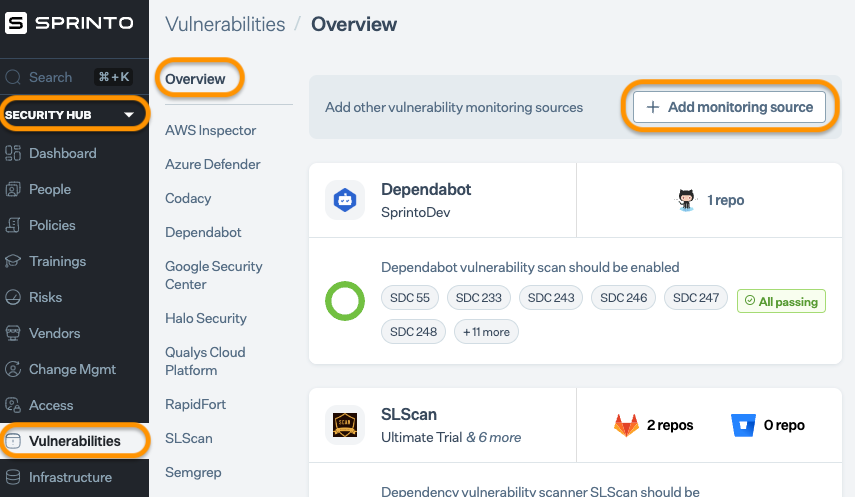Click the Trainings graduation cap icon

pos(13,261)
